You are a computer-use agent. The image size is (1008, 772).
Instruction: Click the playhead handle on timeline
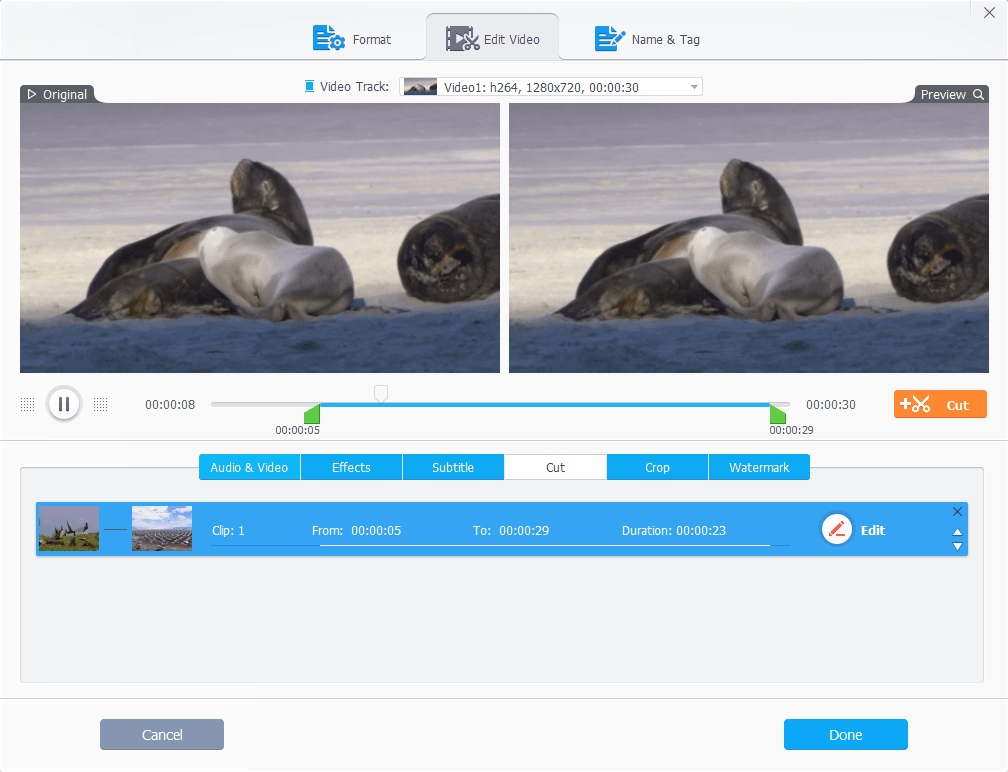tap(381, 393)
